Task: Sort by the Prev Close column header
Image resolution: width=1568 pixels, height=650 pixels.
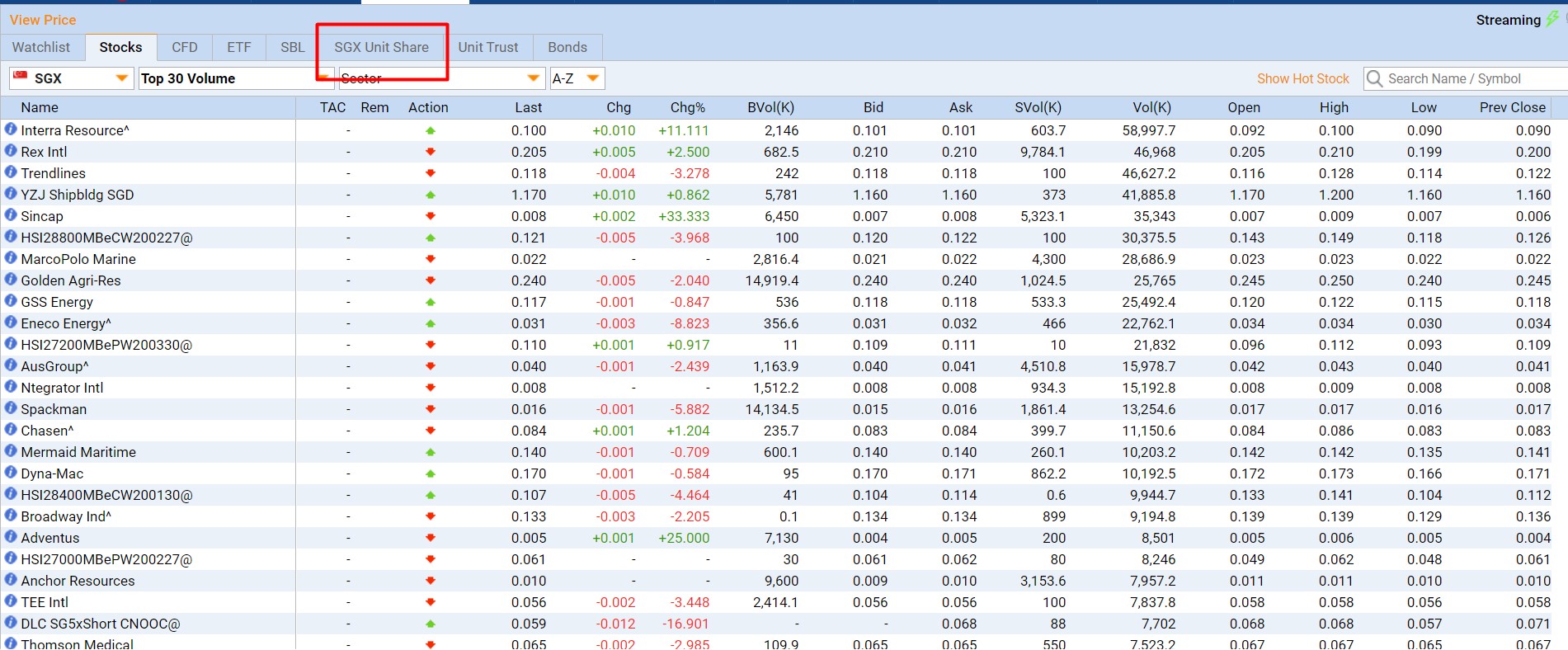Action: 1513,107
